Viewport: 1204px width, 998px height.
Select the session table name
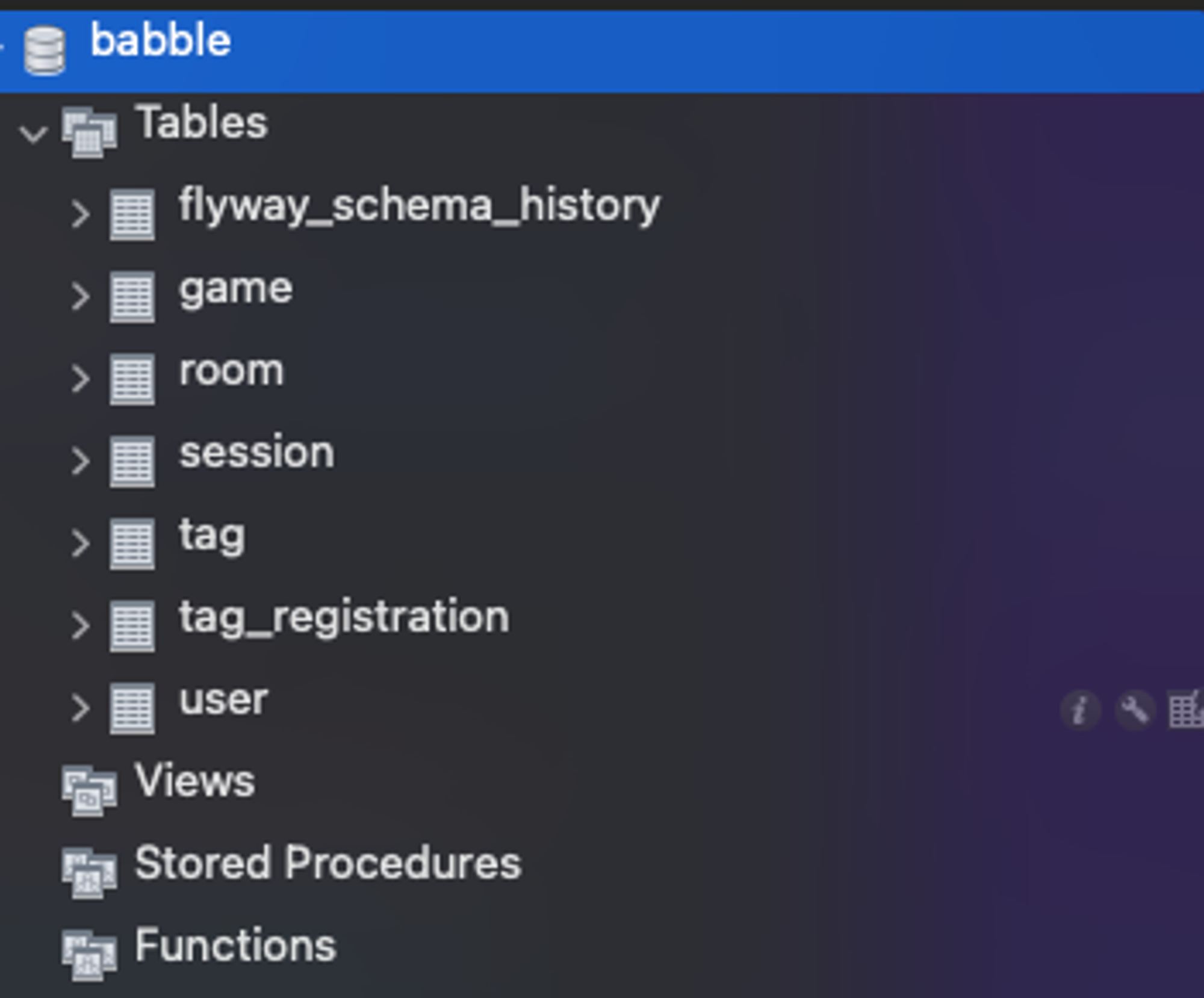click(x=257, y=453)
